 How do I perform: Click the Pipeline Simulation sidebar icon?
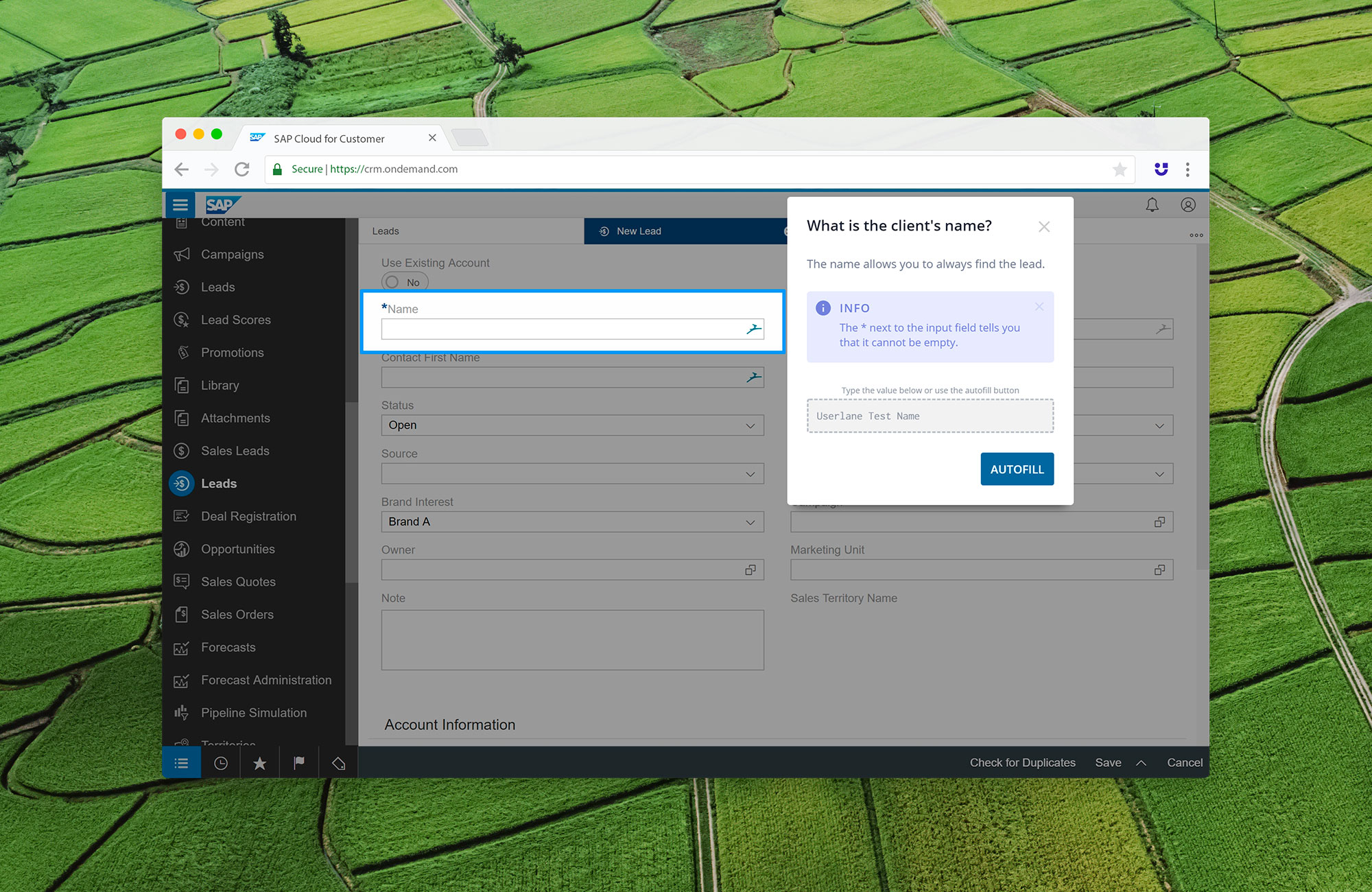tap(184, 711)
